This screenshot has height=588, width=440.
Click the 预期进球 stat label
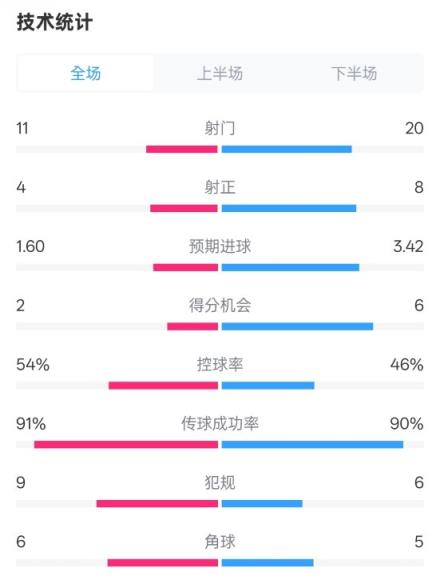(x=220, y=246)
